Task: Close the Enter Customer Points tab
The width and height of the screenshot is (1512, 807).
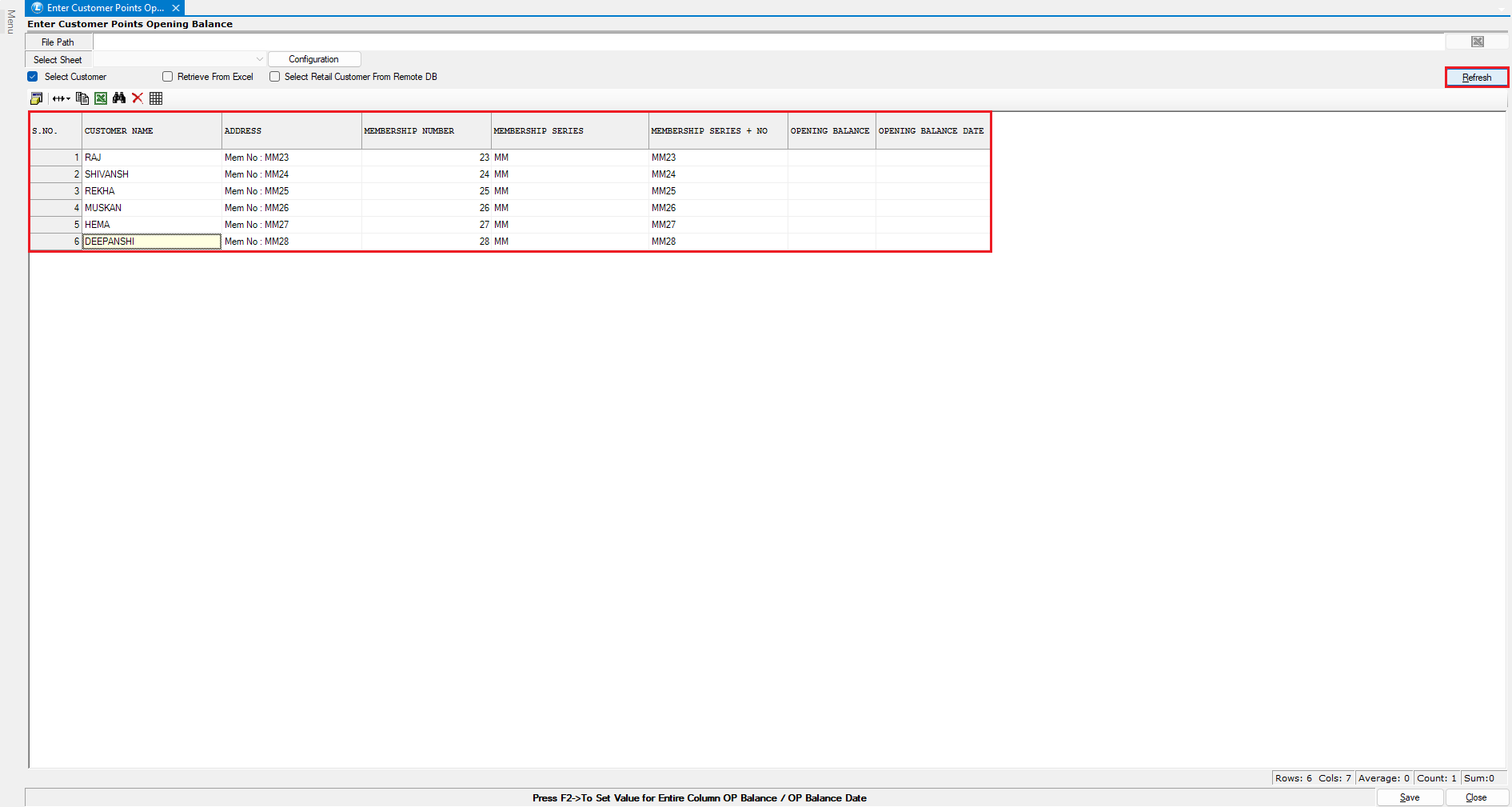Action: 176,8
